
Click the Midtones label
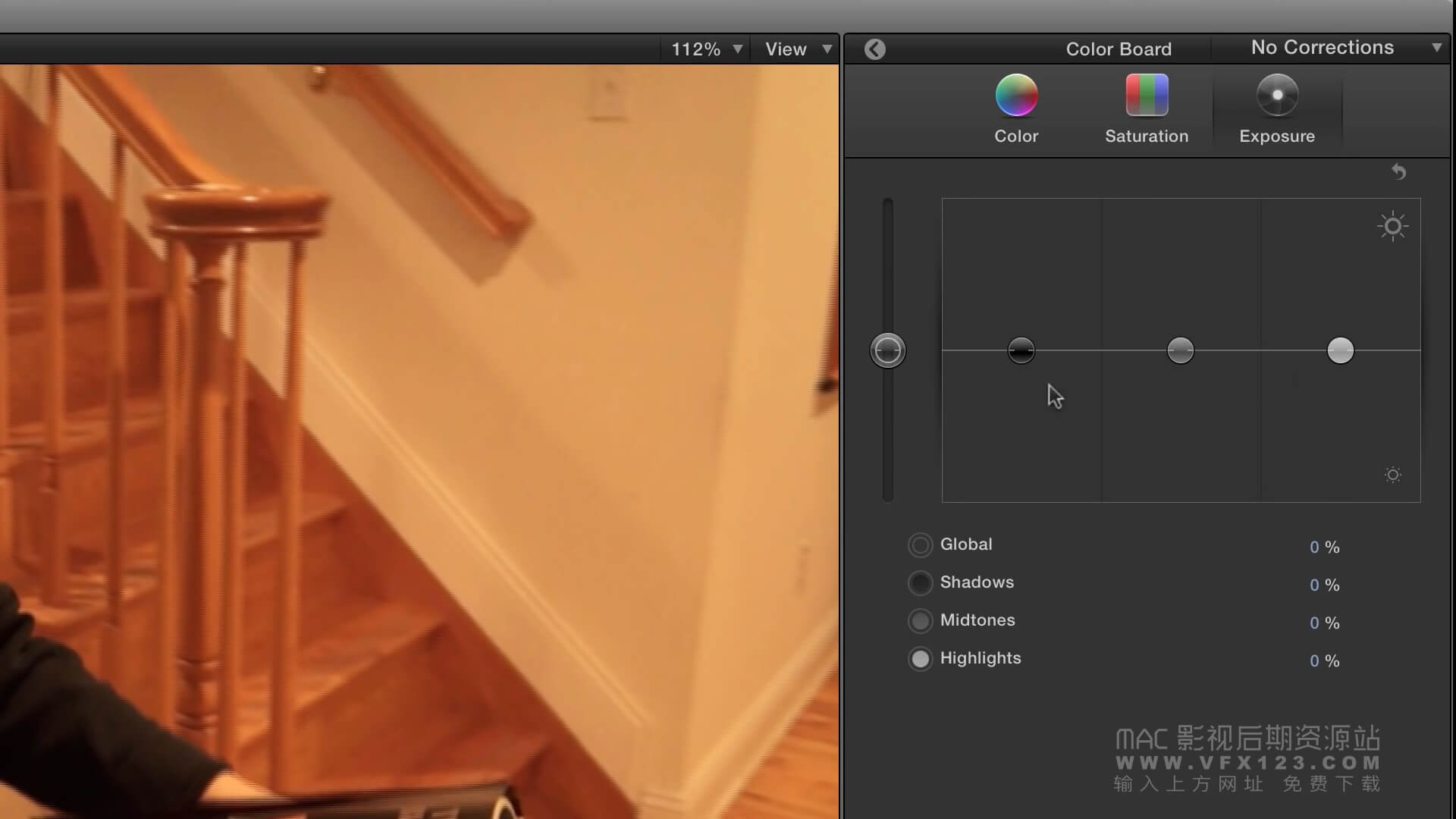pos(977,620)
